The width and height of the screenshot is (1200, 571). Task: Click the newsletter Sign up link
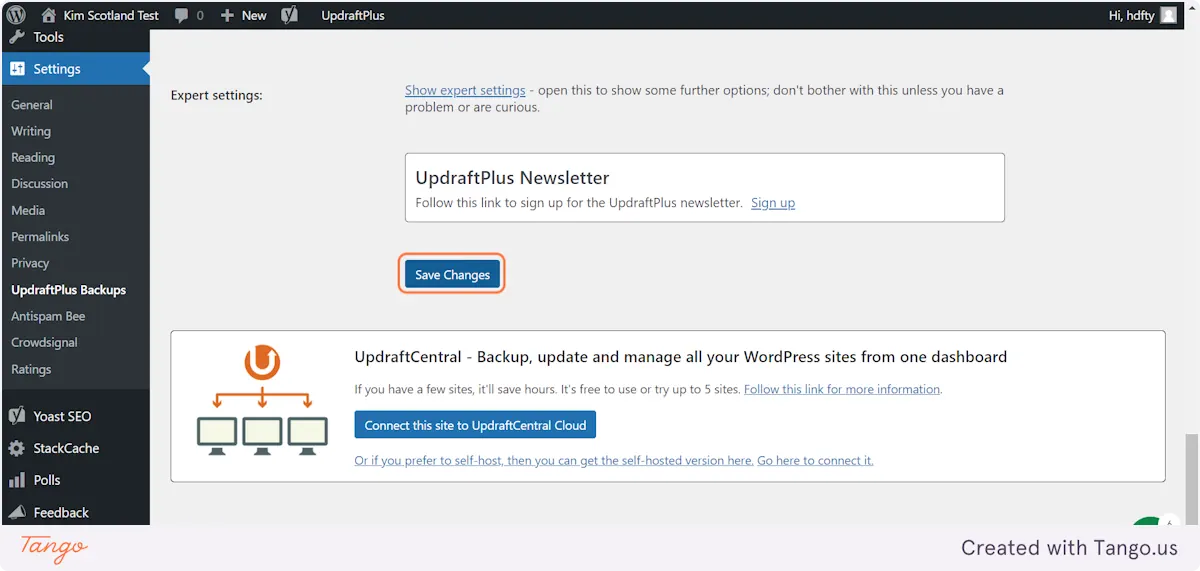point(773,203)
